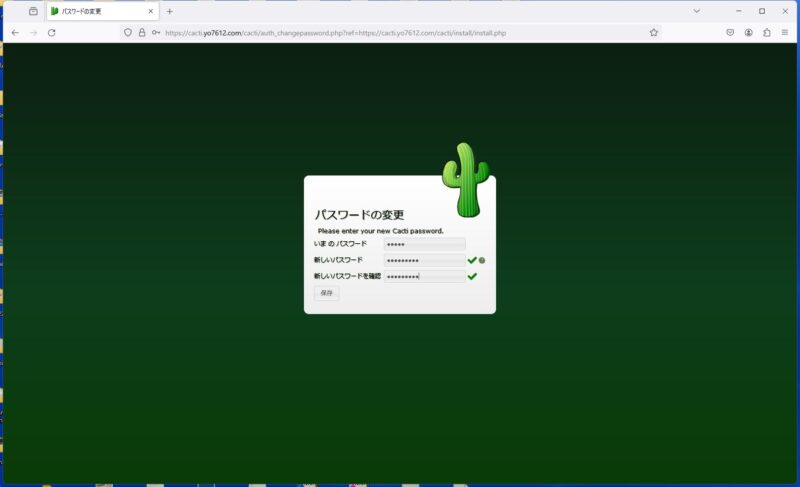Click the password info hint icon
Viewport: 800px width, 487px height.
point(482,261)
